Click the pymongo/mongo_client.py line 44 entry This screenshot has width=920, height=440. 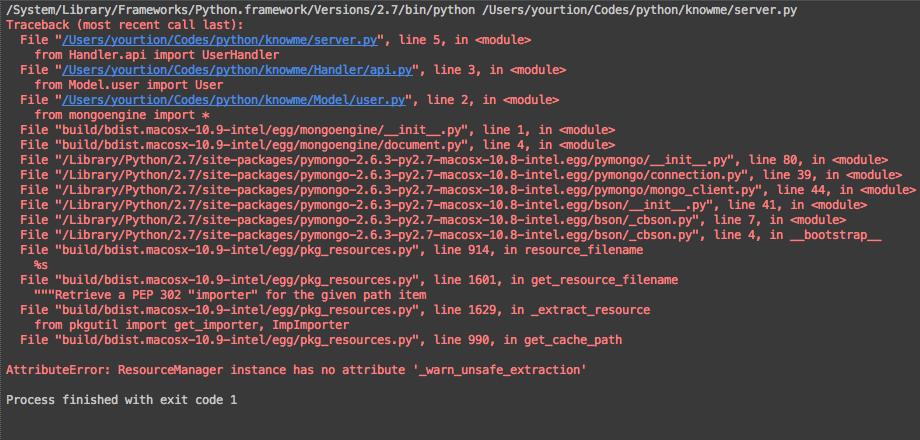click(460, 190)
